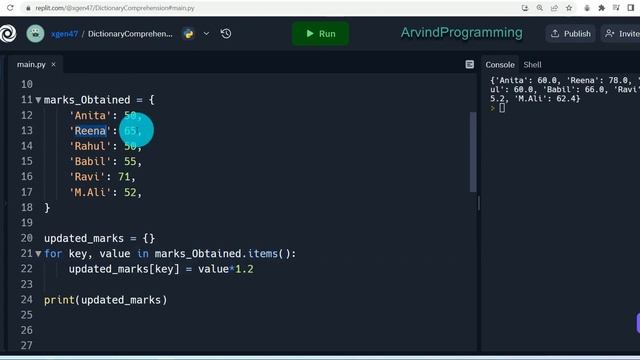Viewport: 640px width, 360px height.
Task: Click the browser address bar URL
Action: coord(115,8)
